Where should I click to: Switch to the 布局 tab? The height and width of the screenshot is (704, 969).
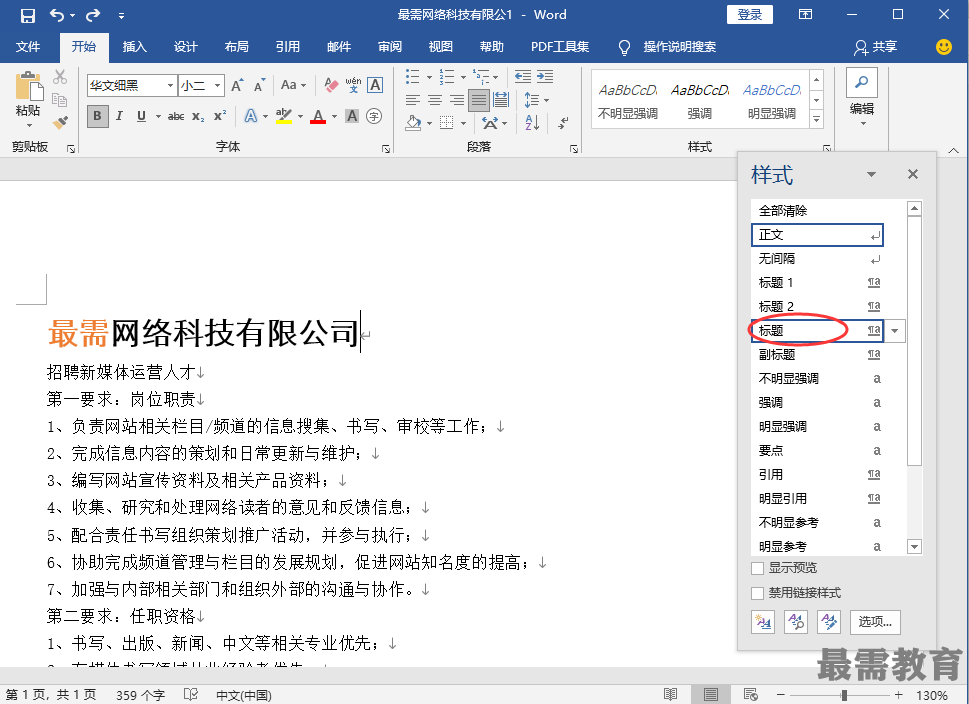[x=237, y=47]
